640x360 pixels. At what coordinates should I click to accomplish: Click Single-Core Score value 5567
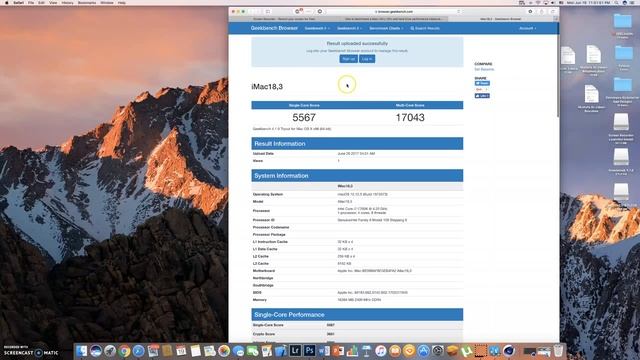(x=304, y=118)
